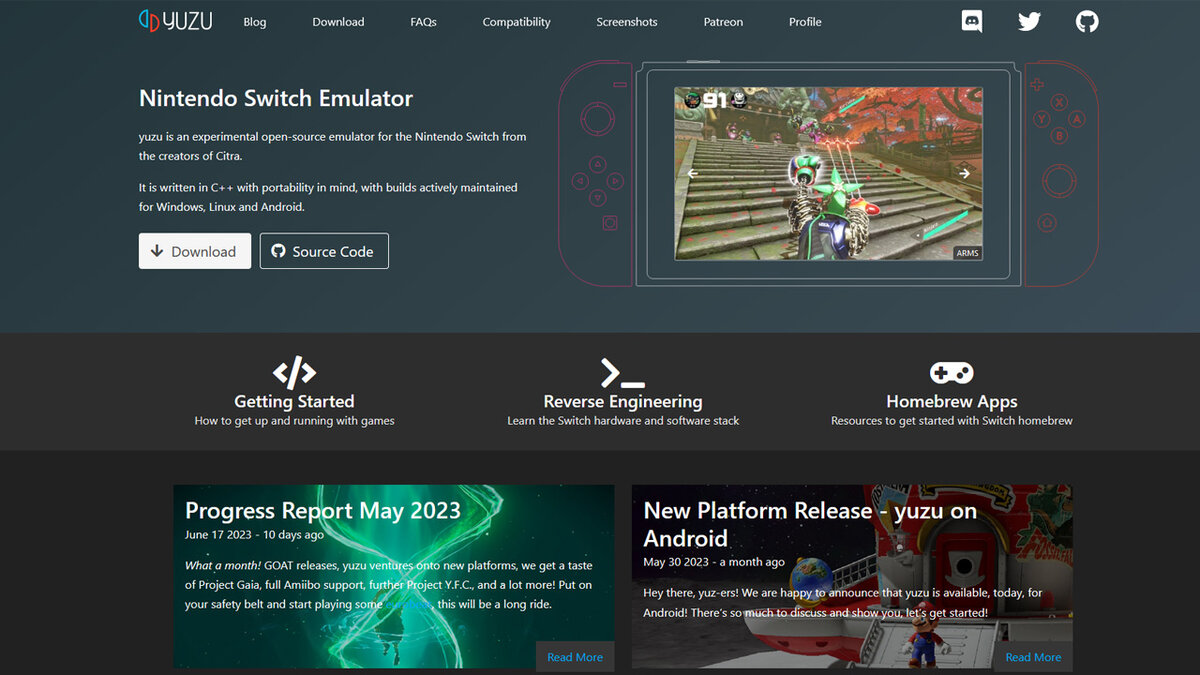This screenshot has width=1200, height=675.
Task: Open the Profile nav item
Action: tap(805, 22)
